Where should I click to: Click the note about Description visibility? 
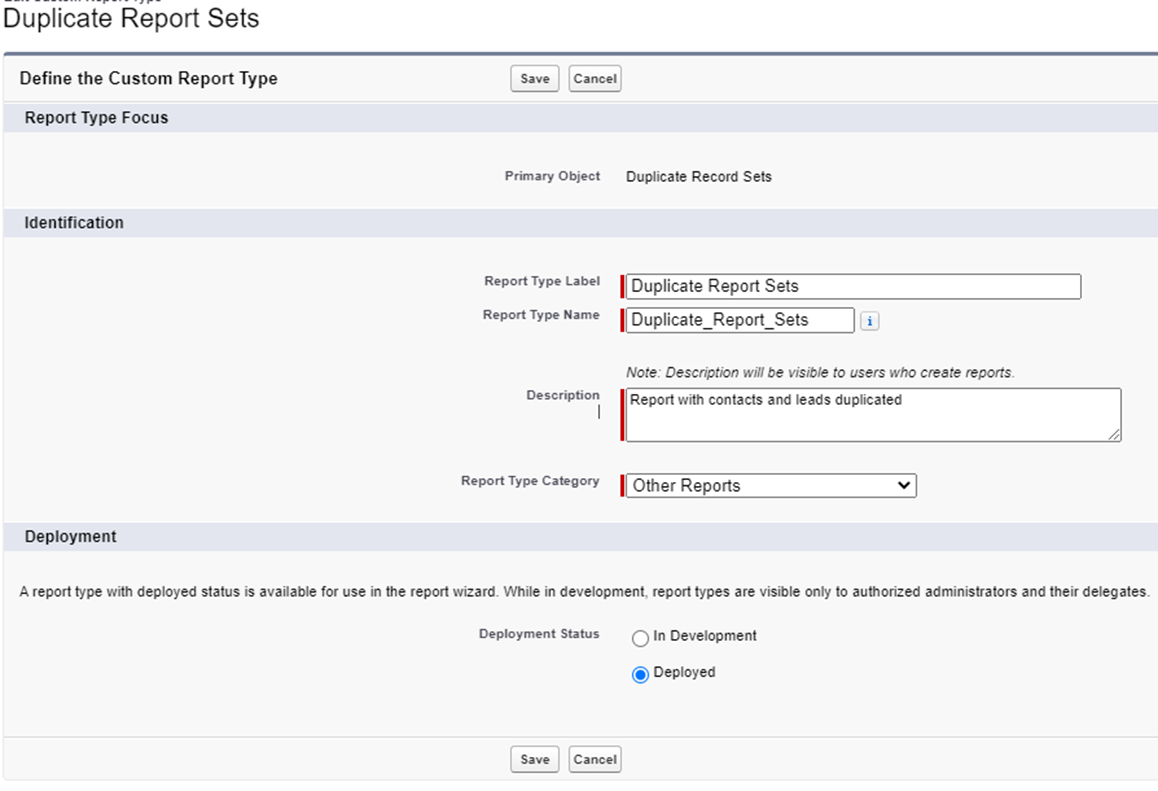tap(820, 373)
